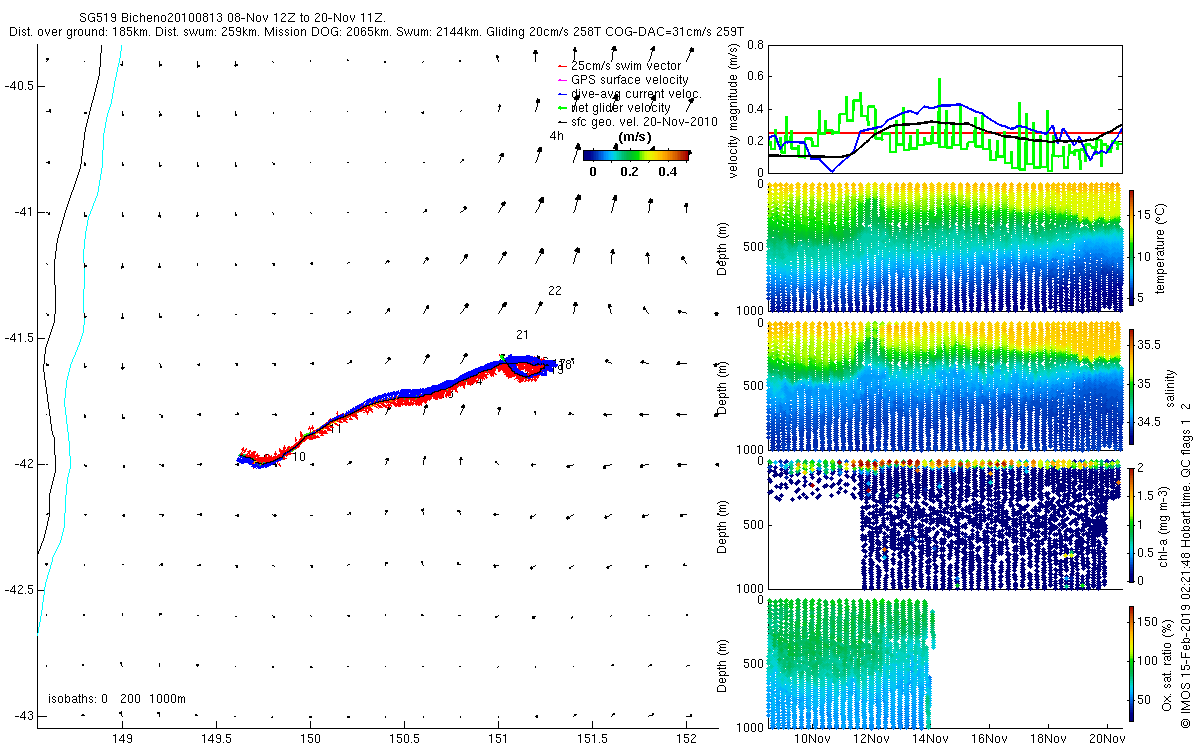Click the Ox. sat. ratio colorbar
1200x750 pixels.
click(x=1131, y=663)
